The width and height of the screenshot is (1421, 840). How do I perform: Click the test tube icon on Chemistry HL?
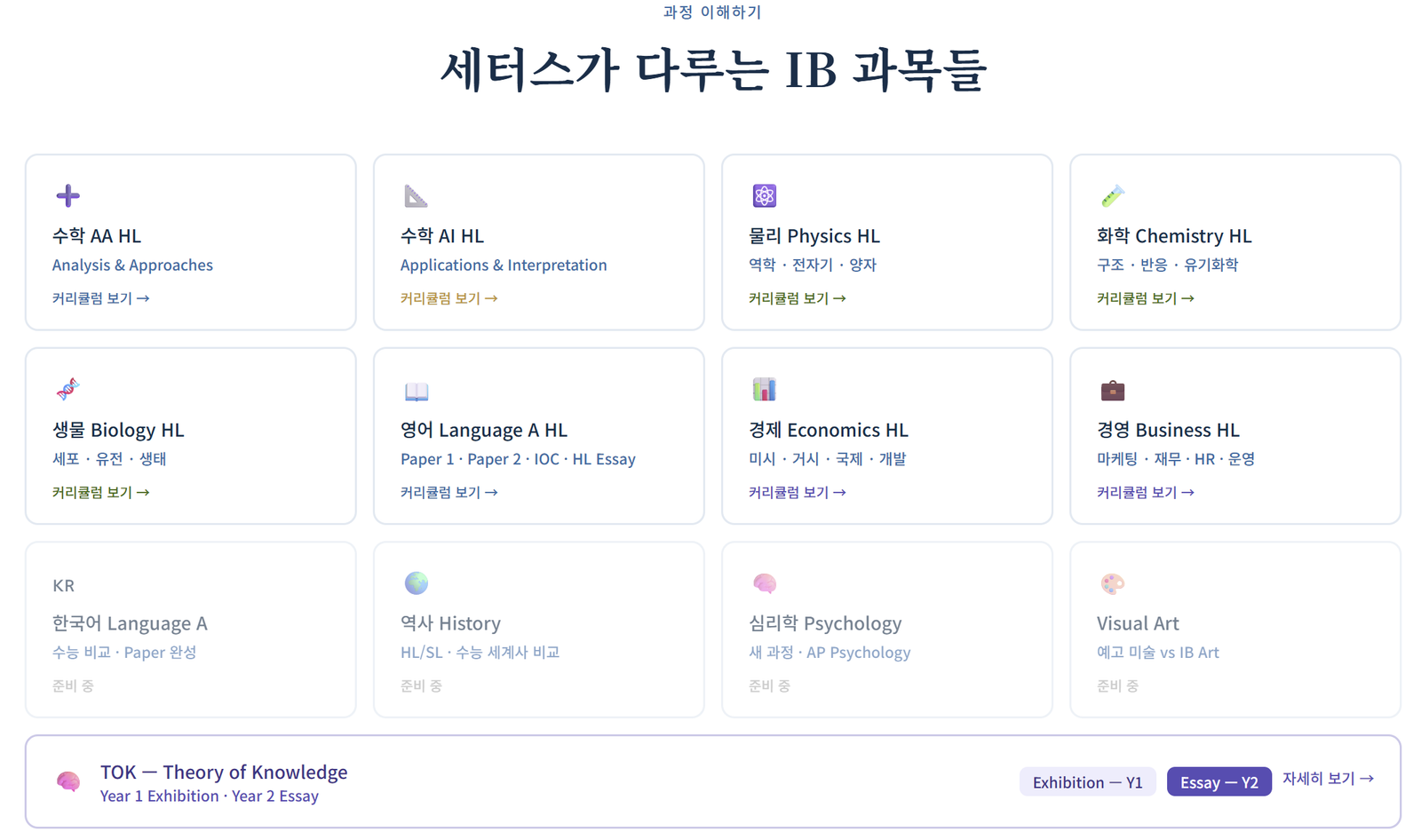(x=1112, y=195)
